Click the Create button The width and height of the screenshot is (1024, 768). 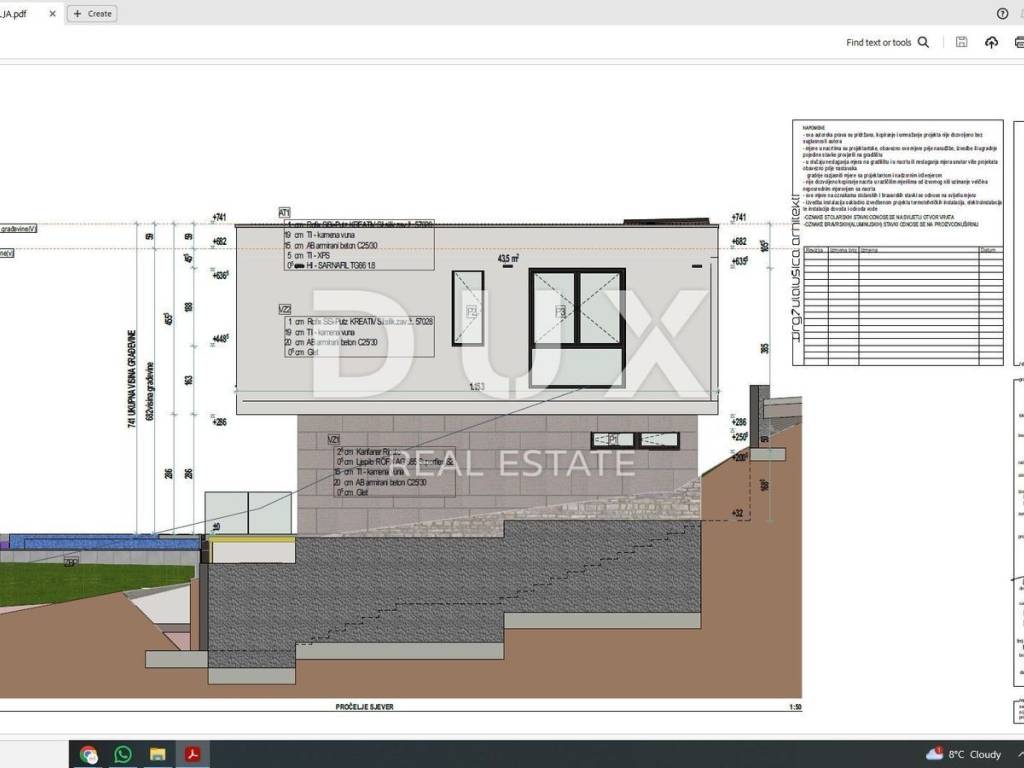tap(92, 14)
